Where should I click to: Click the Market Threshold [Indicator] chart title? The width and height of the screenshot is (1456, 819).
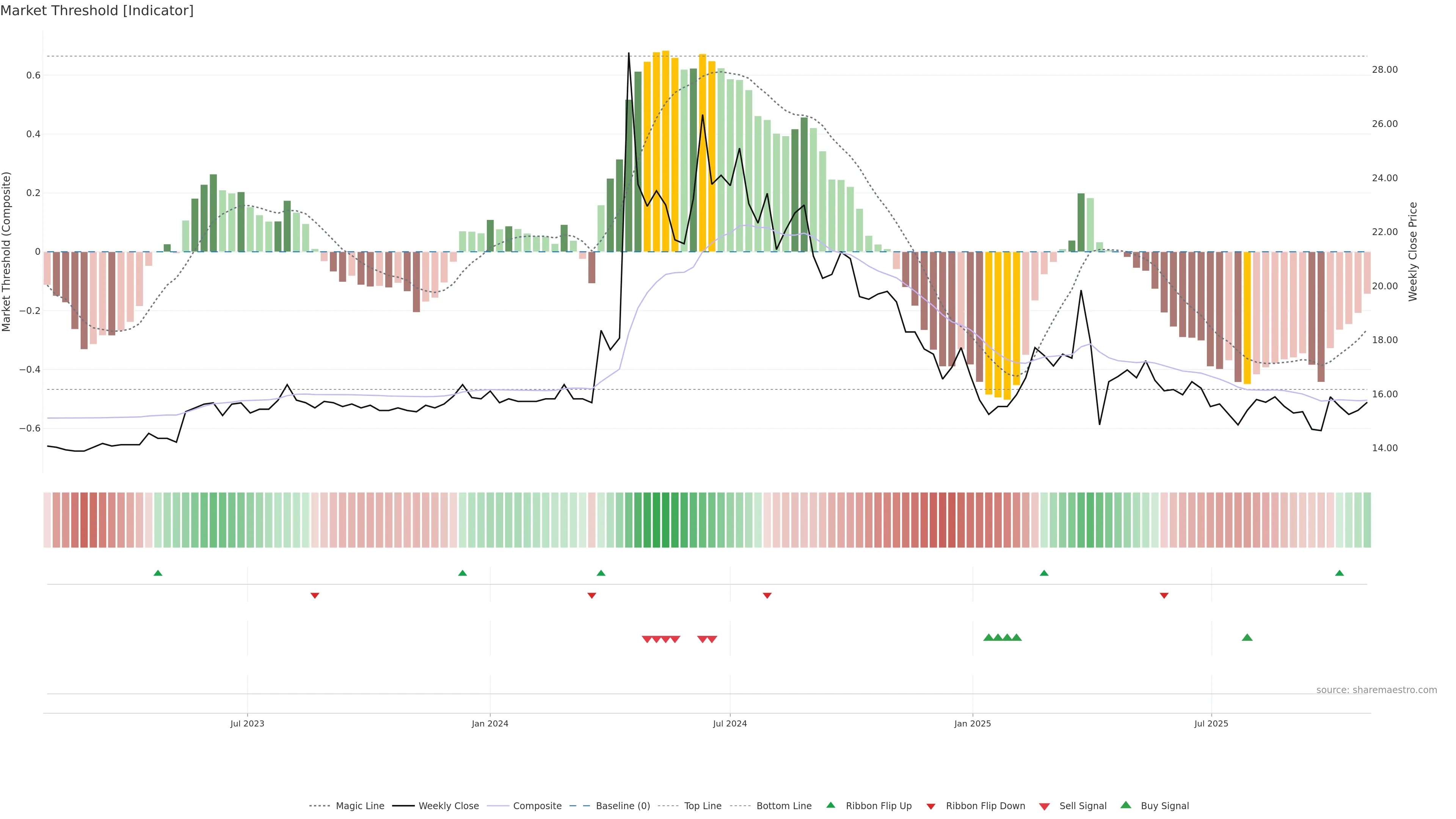click(x=97, y=11)
